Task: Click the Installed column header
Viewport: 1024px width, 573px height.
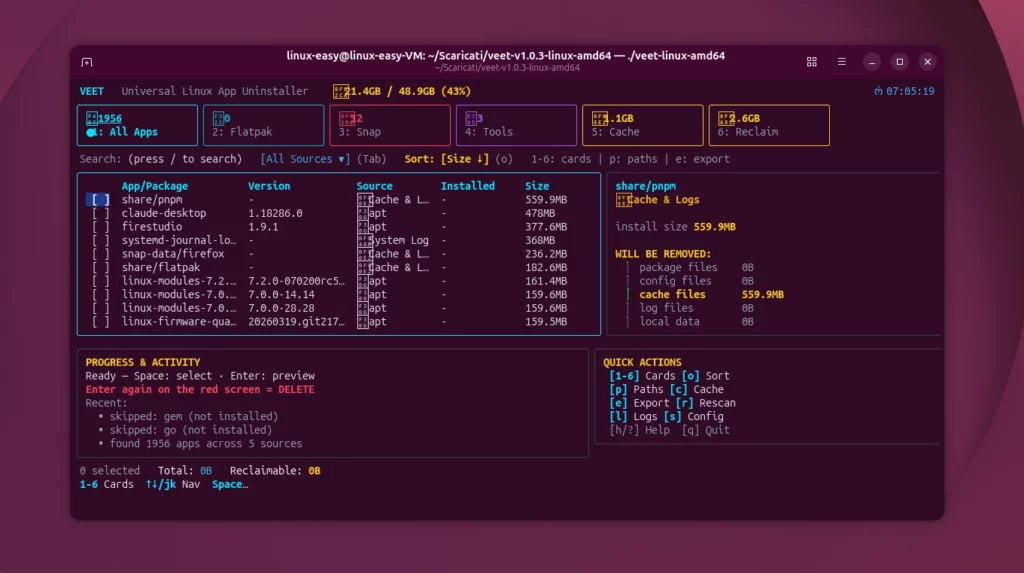Action: 468,186
